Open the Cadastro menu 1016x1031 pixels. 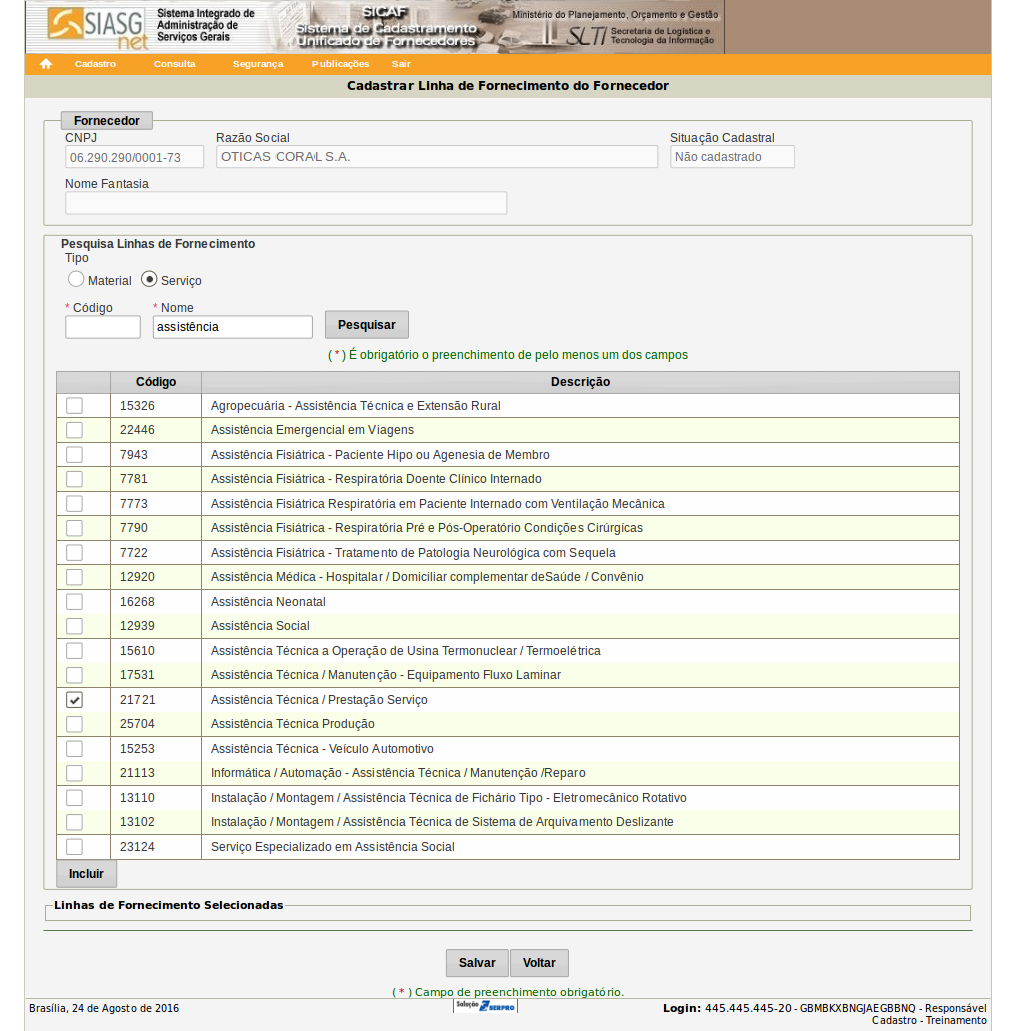(x=95, y=64)
